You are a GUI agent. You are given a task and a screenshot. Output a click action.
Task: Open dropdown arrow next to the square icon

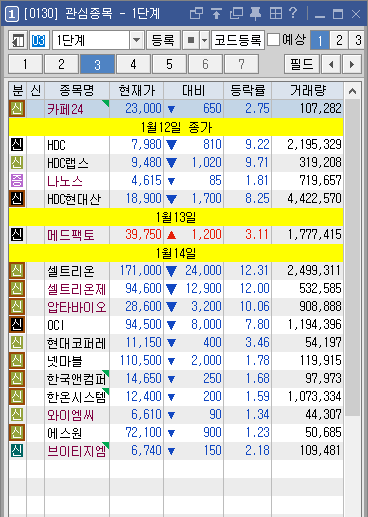coord(204,40)
